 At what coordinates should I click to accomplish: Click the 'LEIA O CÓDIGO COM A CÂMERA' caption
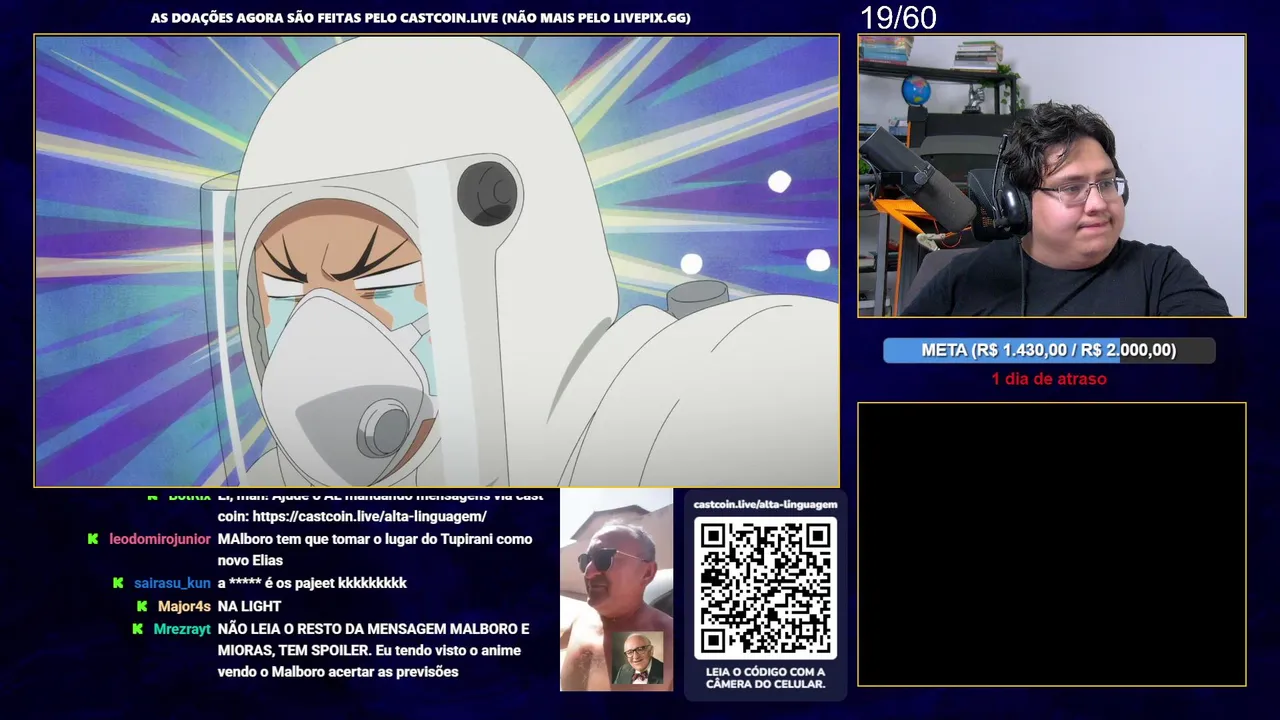pyautogui.click(x=765, y=678)
